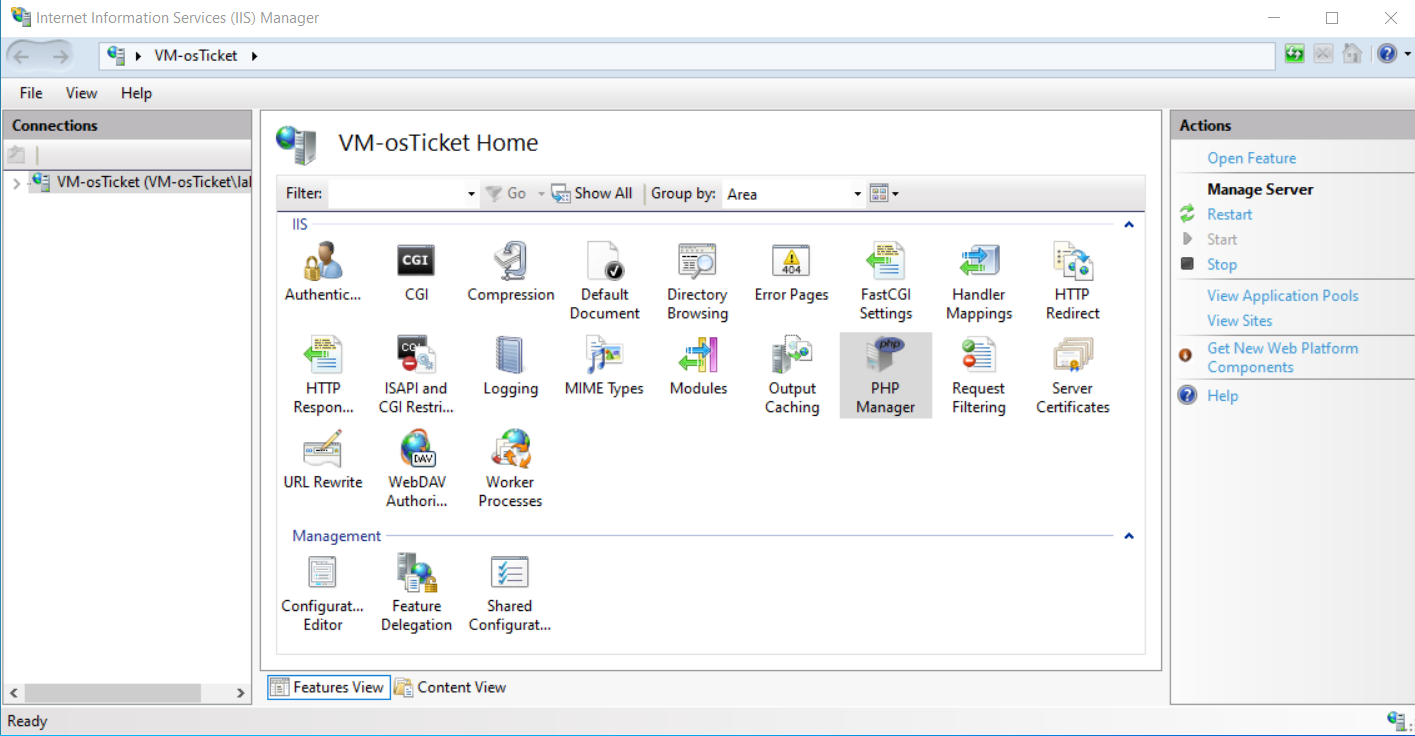Open Directory Browsing feature
The width and height of the screenshot is (1415, 736).
(697, 281)
